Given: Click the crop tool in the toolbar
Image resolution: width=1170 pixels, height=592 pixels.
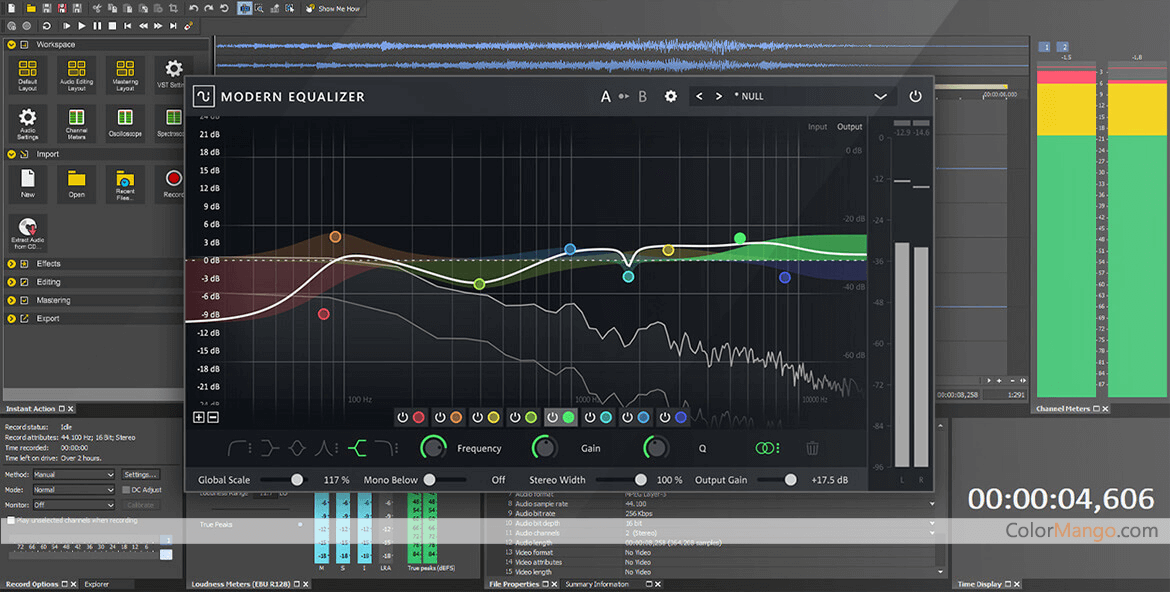Looking at the screenshot, I should pyautogui.click(x=173, y=8).
